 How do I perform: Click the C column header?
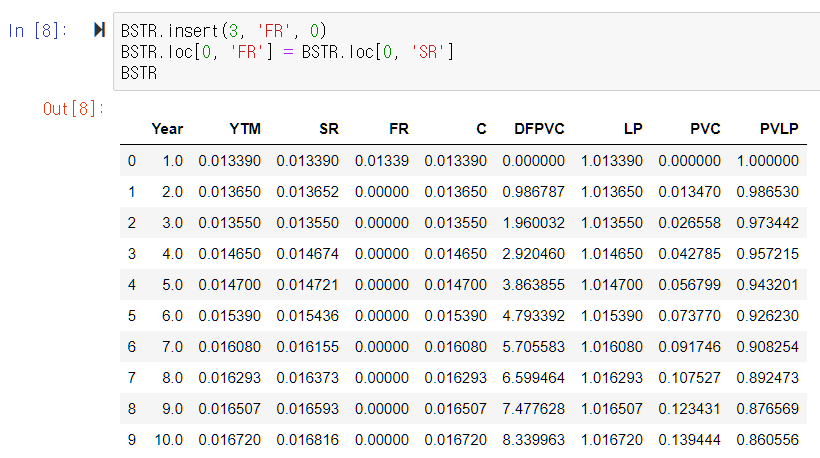coord(482,129)
